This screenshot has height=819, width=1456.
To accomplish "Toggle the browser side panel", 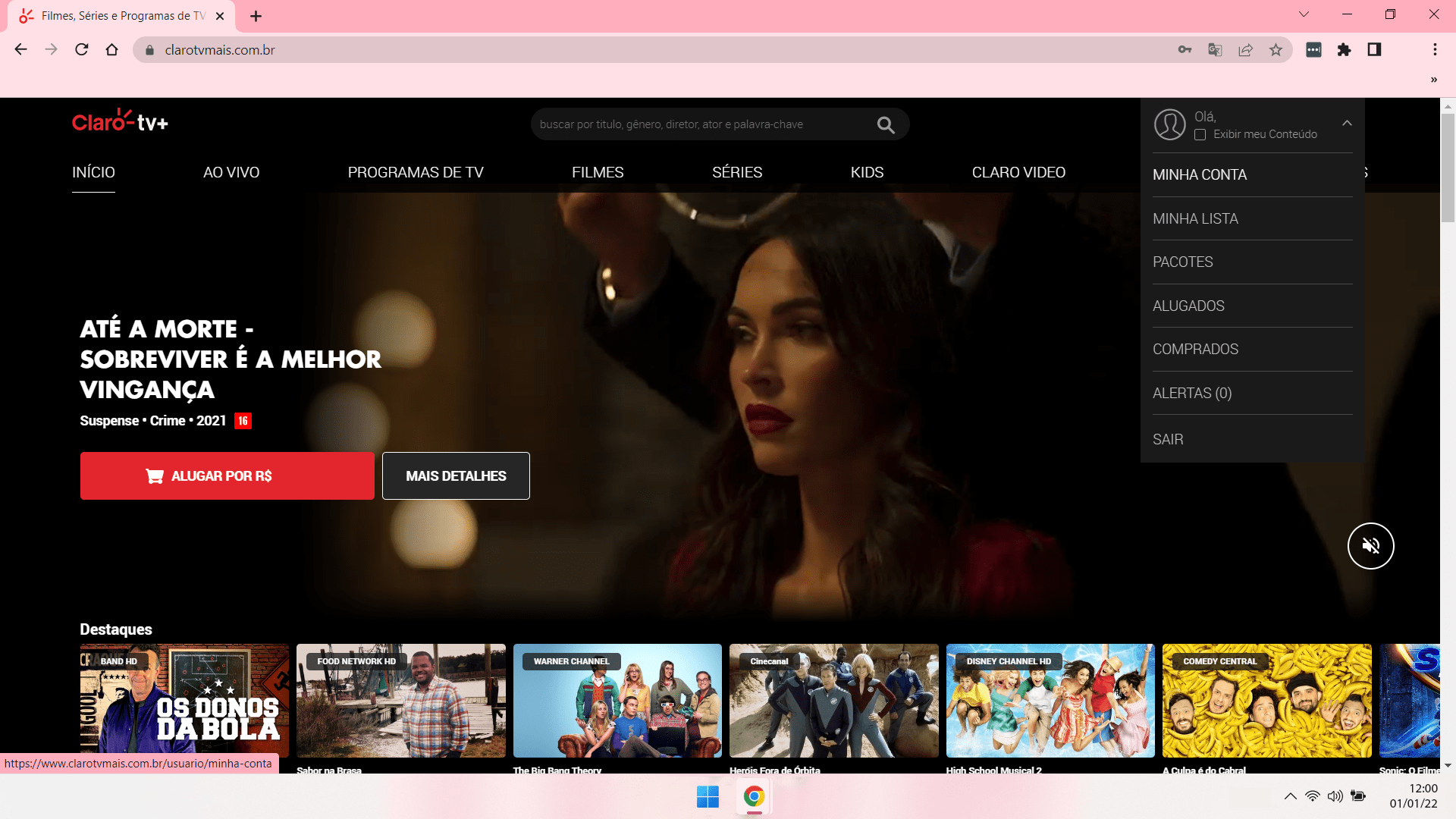I will pyautogui.click(x=1374, y=50).
